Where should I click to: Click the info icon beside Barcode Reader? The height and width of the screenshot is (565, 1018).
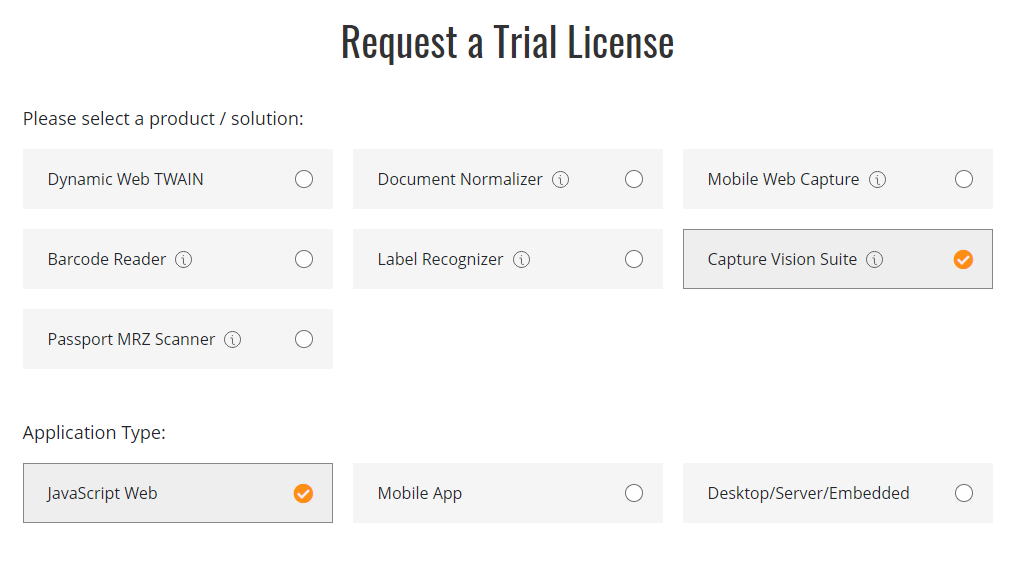[x=184, y=260]
